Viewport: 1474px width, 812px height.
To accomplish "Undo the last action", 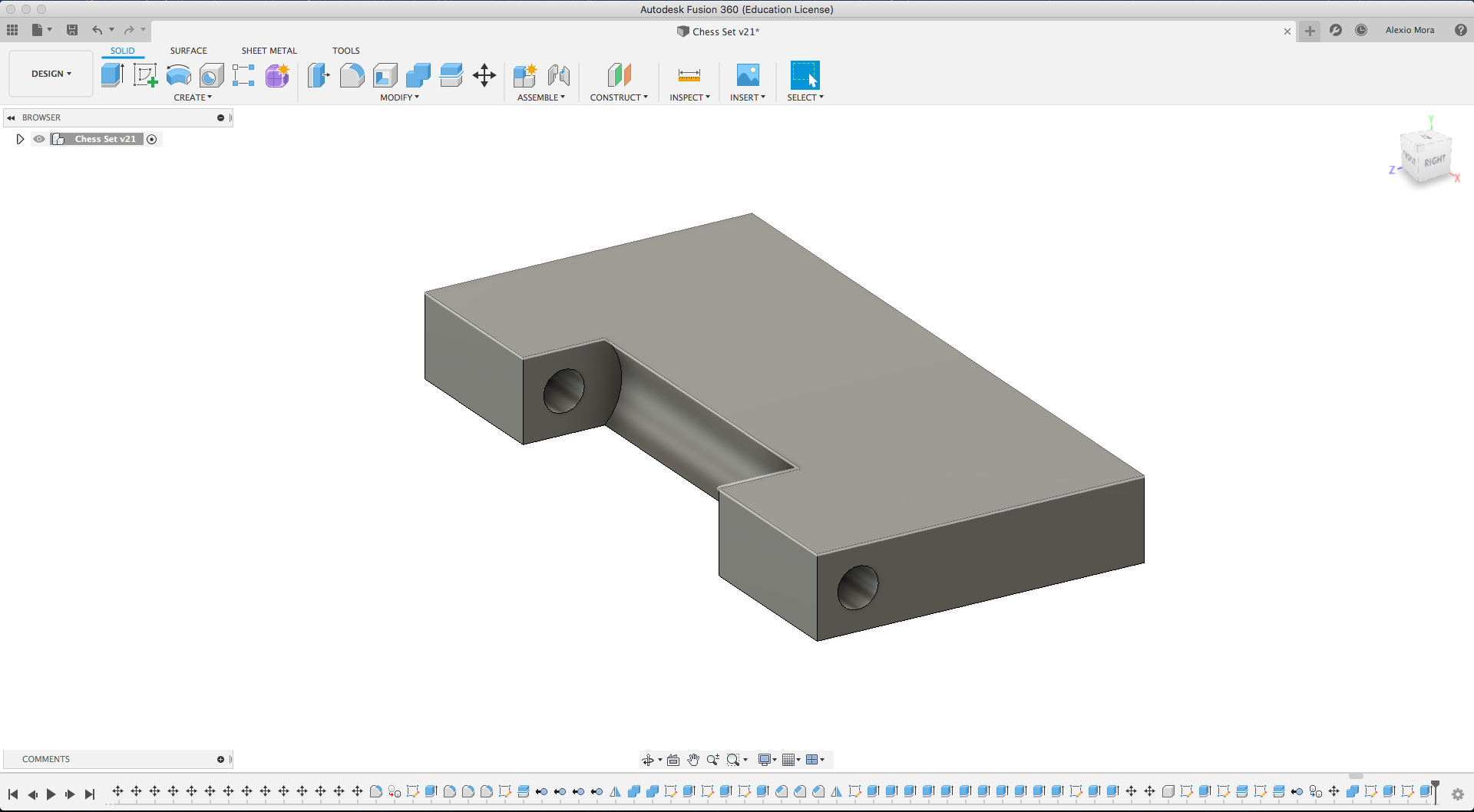I will 97,30.
